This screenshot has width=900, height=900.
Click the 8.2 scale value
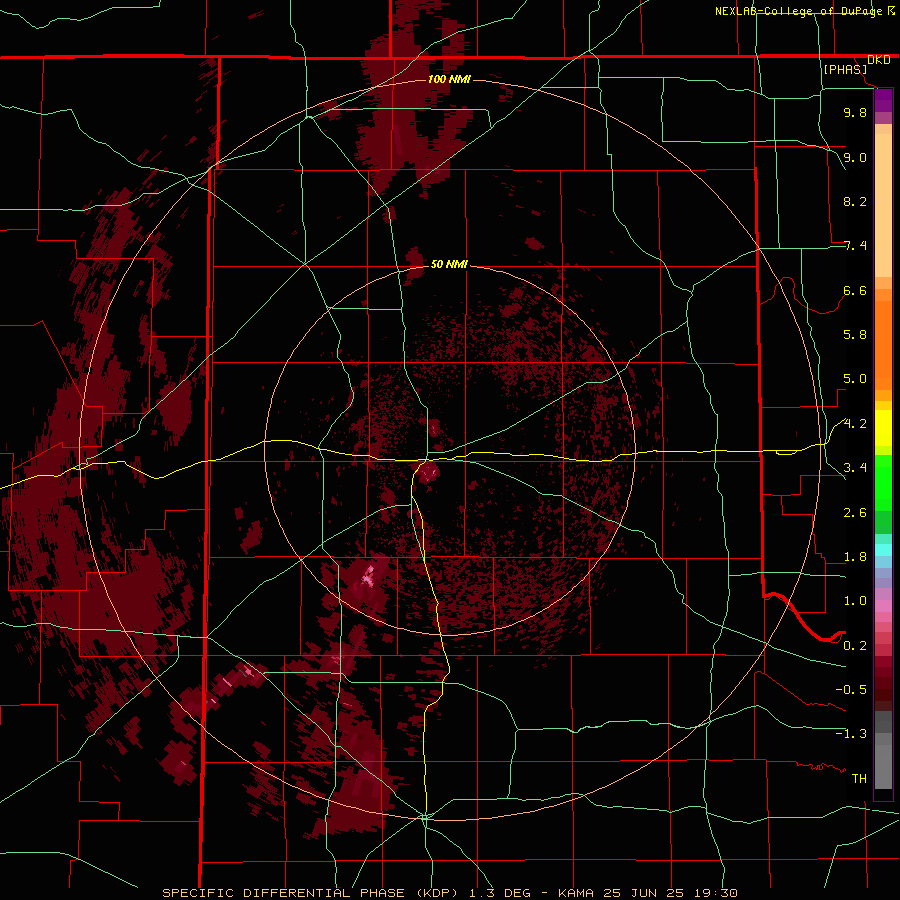point(855,201)
